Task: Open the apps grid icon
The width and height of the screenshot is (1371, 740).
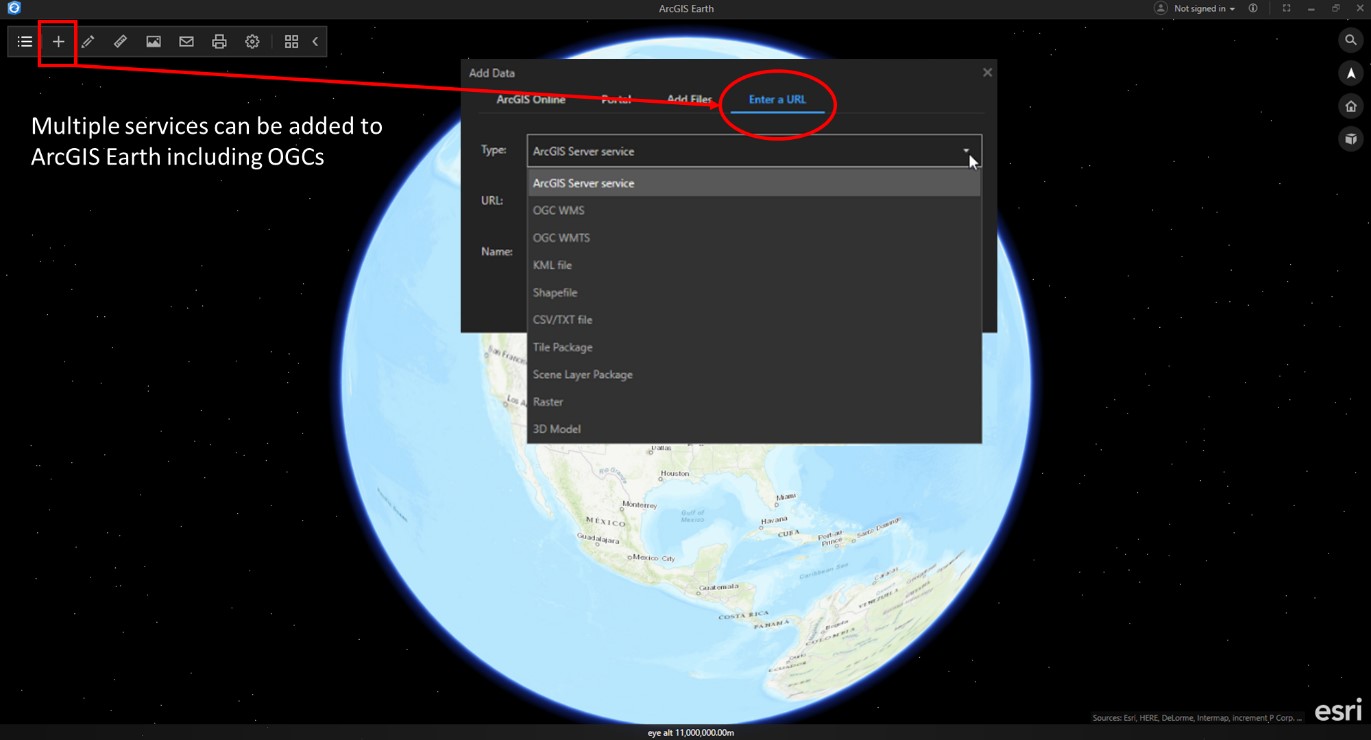Action: click(x=291, y=42)
